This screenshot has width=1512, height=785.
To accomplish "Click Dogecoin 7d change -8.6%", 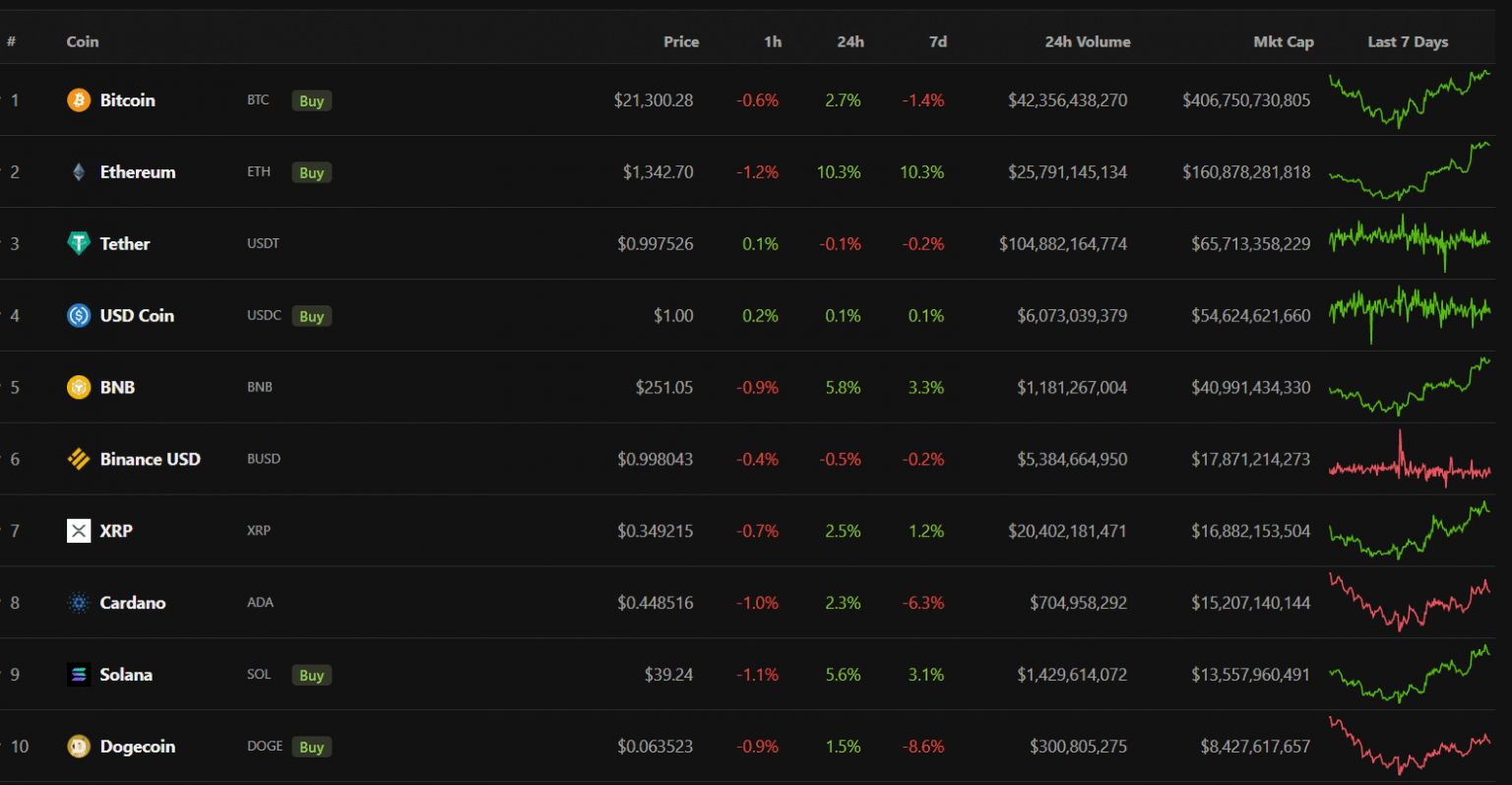I will pyautogui.click(x=923, y=747).
